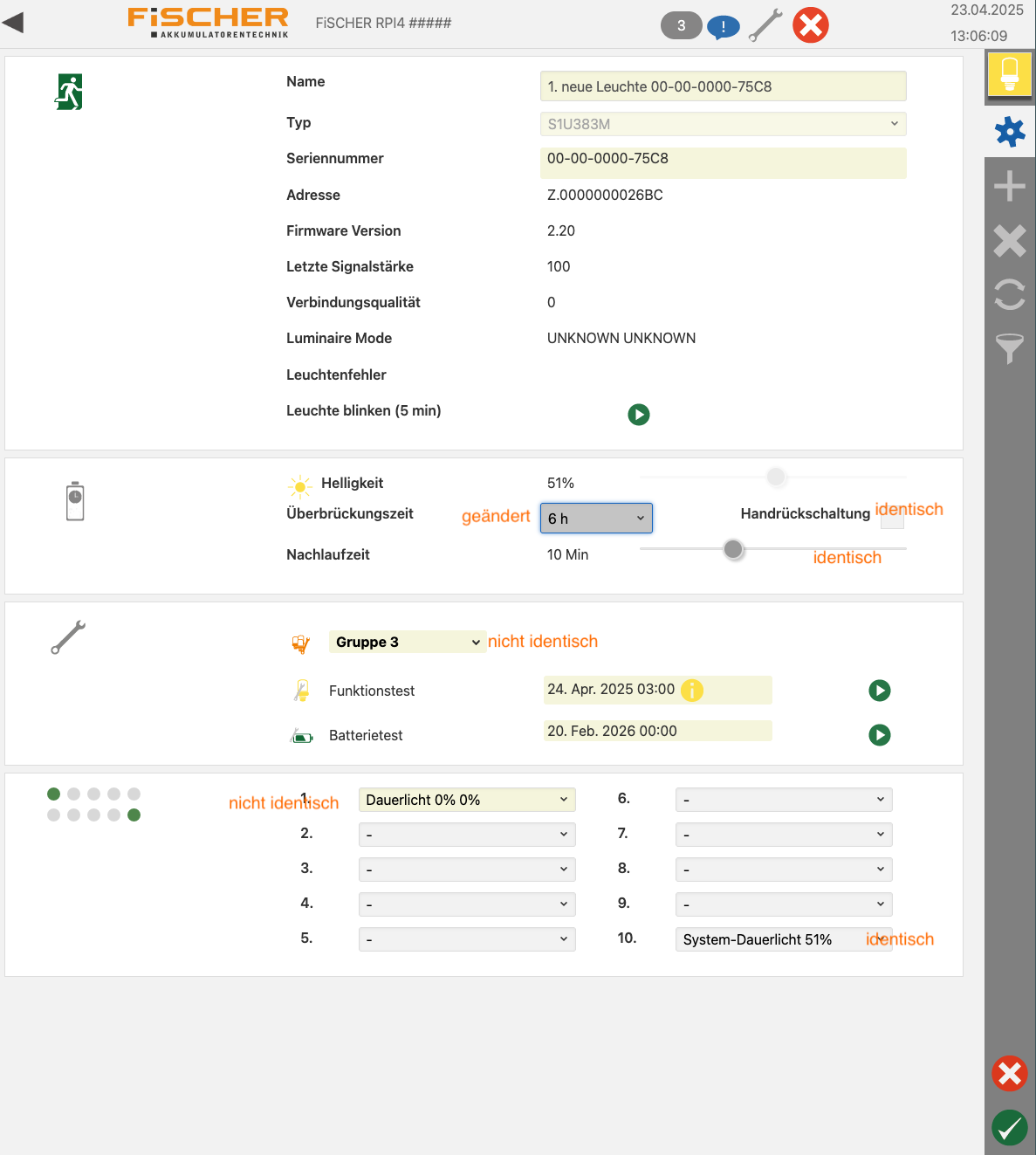Open the blue notification speech bubble

click(x=723, y=27)
